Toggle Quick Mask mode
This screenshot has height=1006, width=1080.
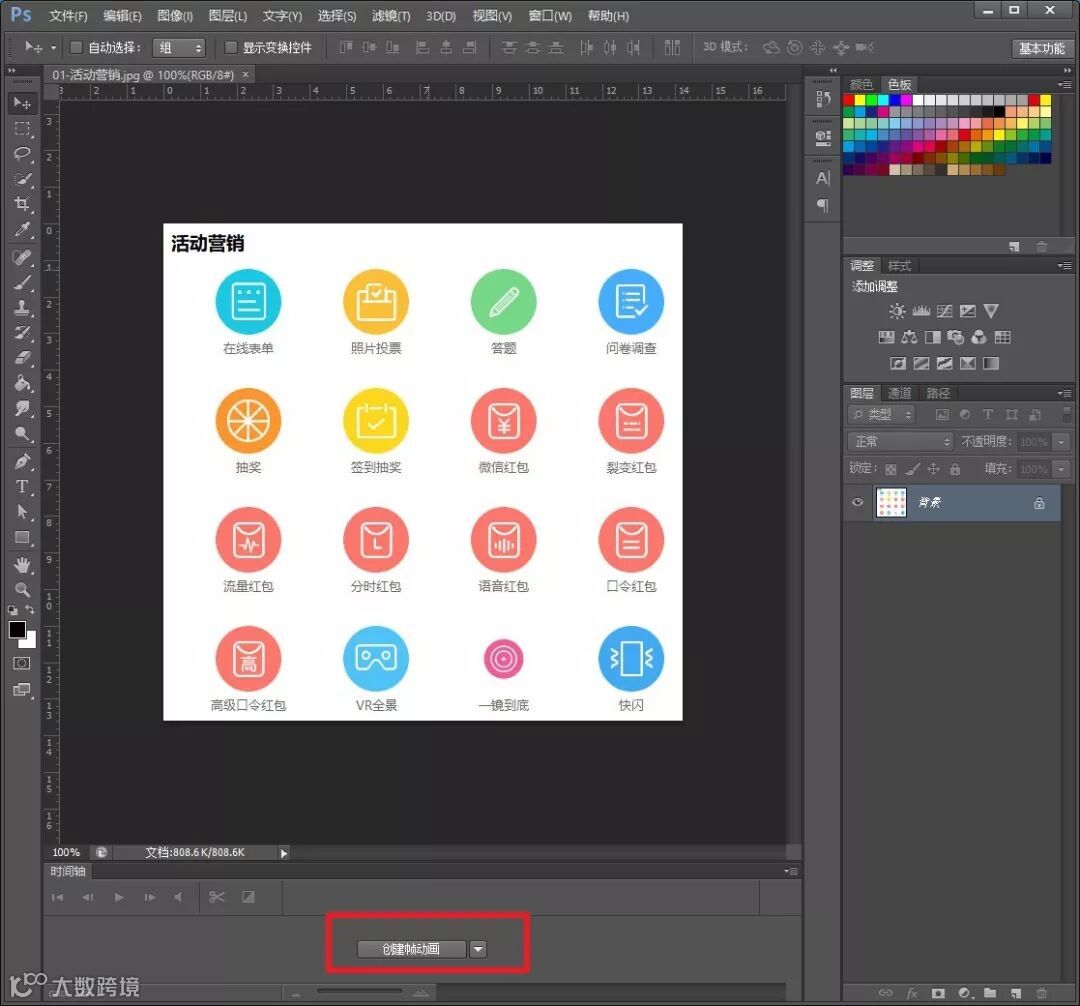pyautogui.click(x=22, y=663)
